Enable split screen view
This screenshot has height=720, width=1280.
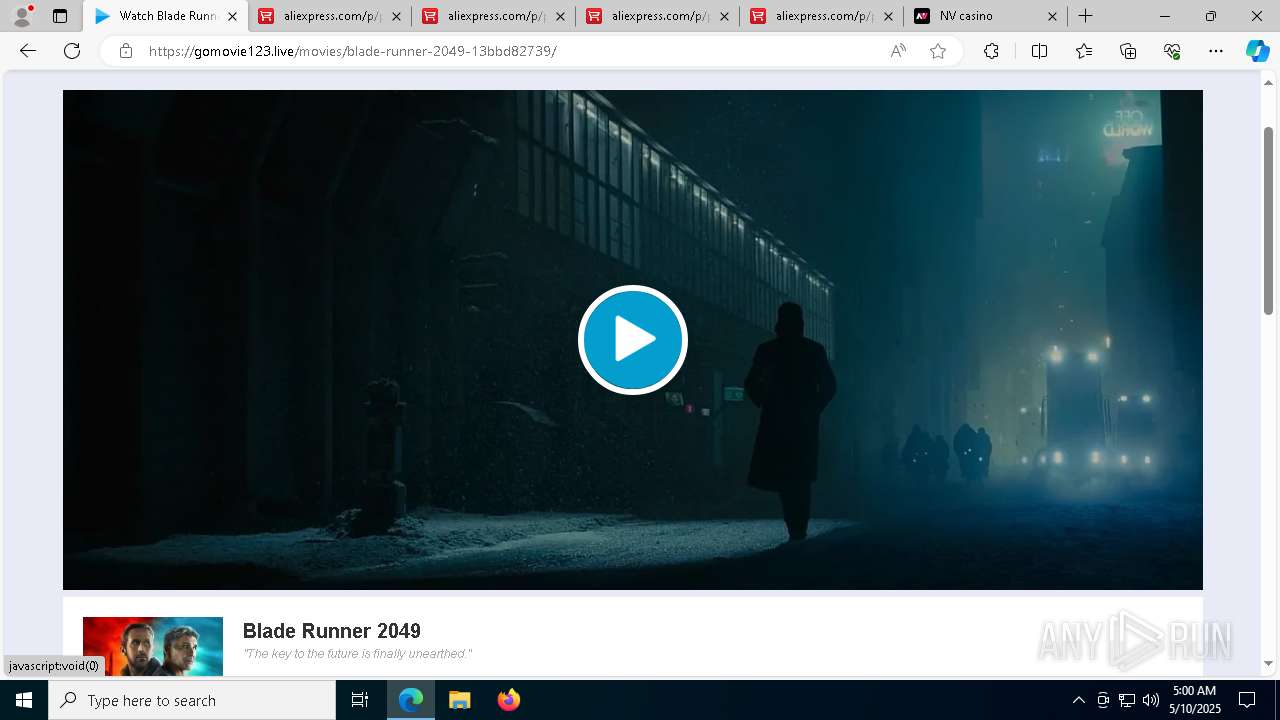[x=1039, y=51]
